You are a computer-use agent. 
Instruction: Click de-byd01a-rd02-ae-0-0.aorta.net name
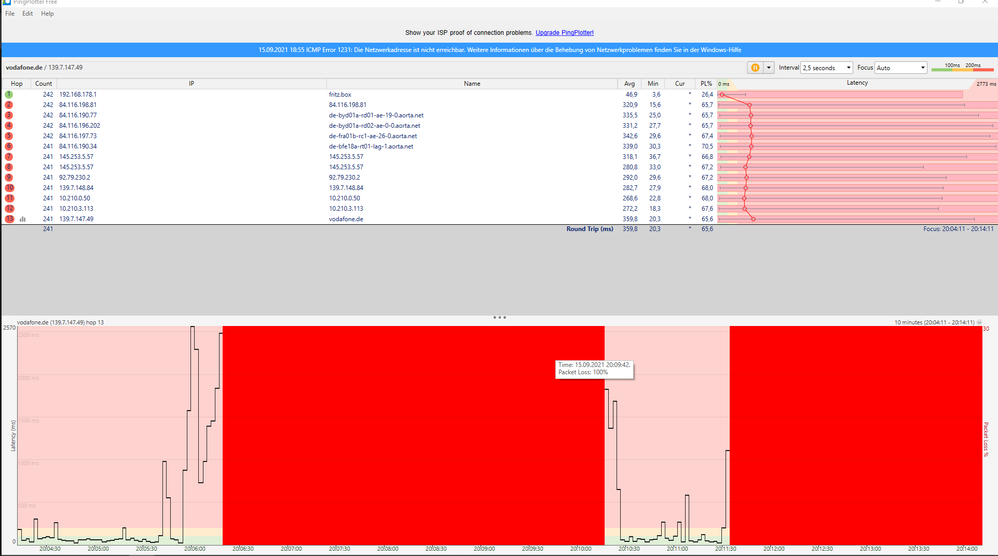tap(375, 125)
